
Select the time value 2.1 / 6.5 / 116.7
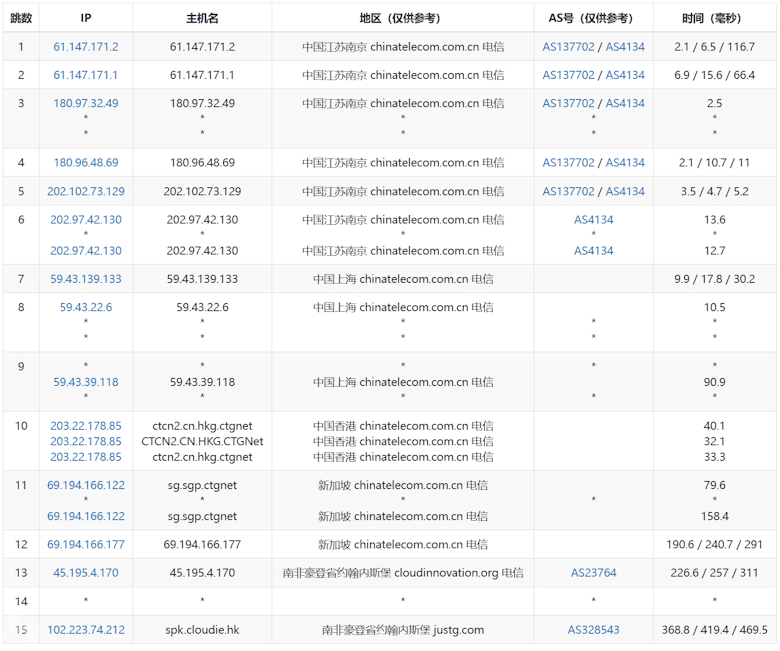pyautogui.click(x=714, y=47)
